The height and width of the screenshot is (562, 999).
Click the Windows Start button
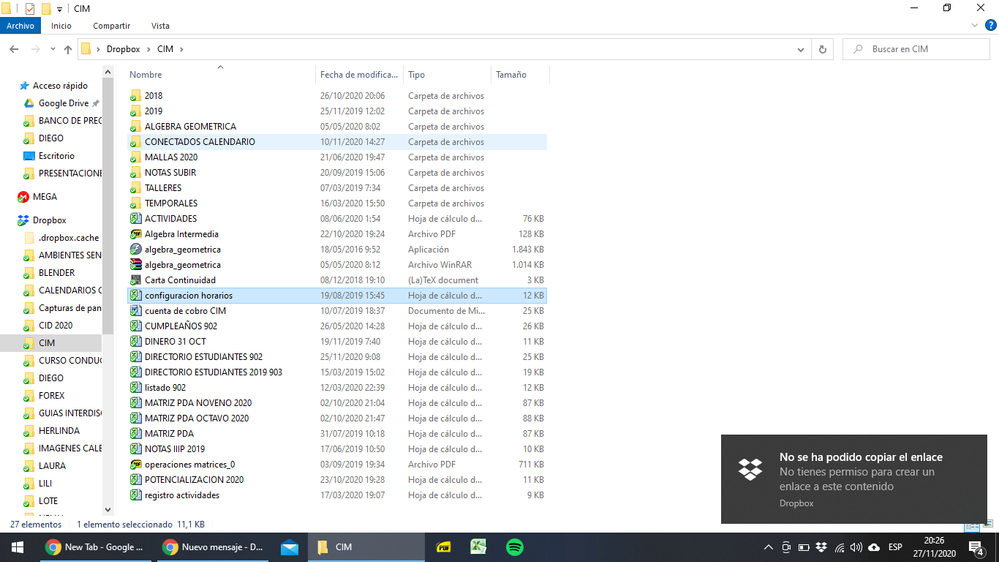click(x=17, y=547)
